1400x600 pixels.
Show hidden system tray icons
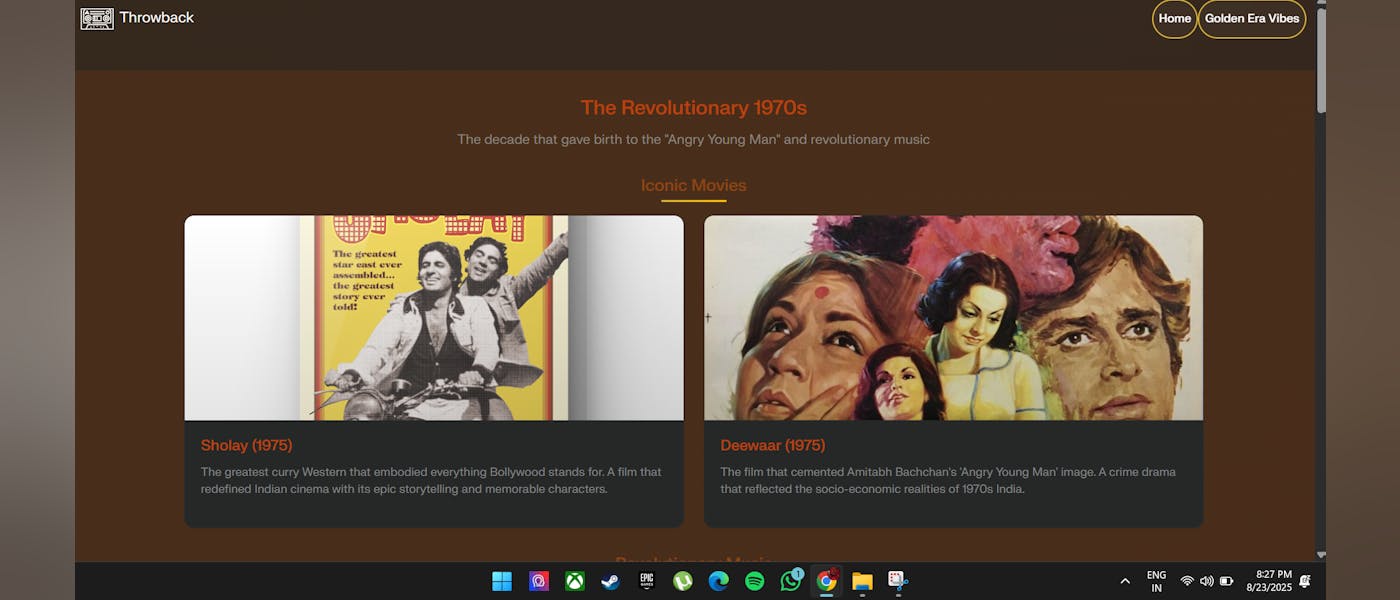pyautogui.click(x=1125, y=581)
